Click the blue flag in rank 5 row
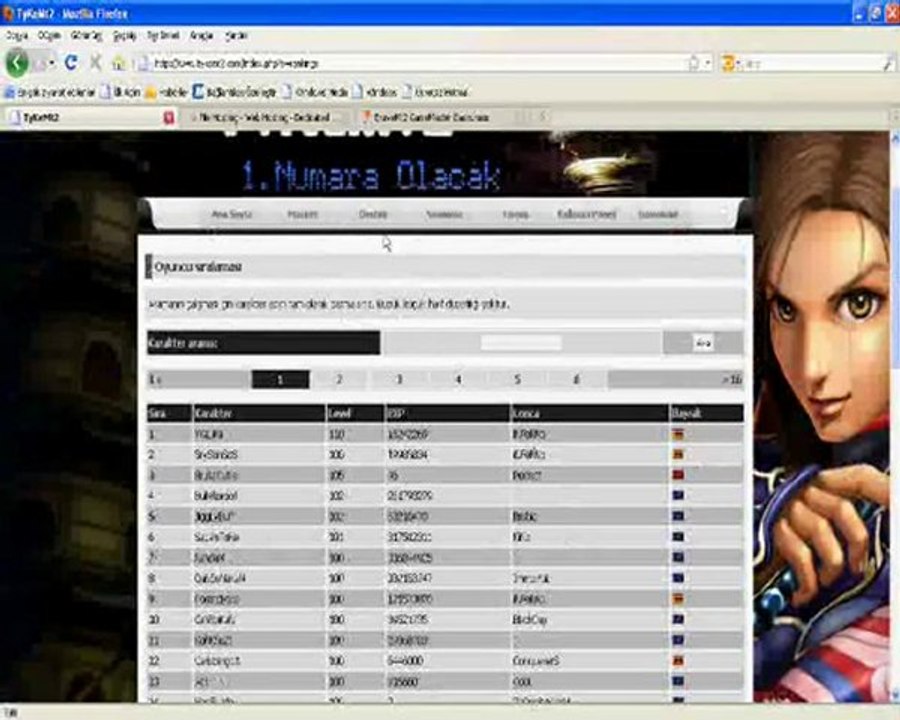 tap(678, 516)
